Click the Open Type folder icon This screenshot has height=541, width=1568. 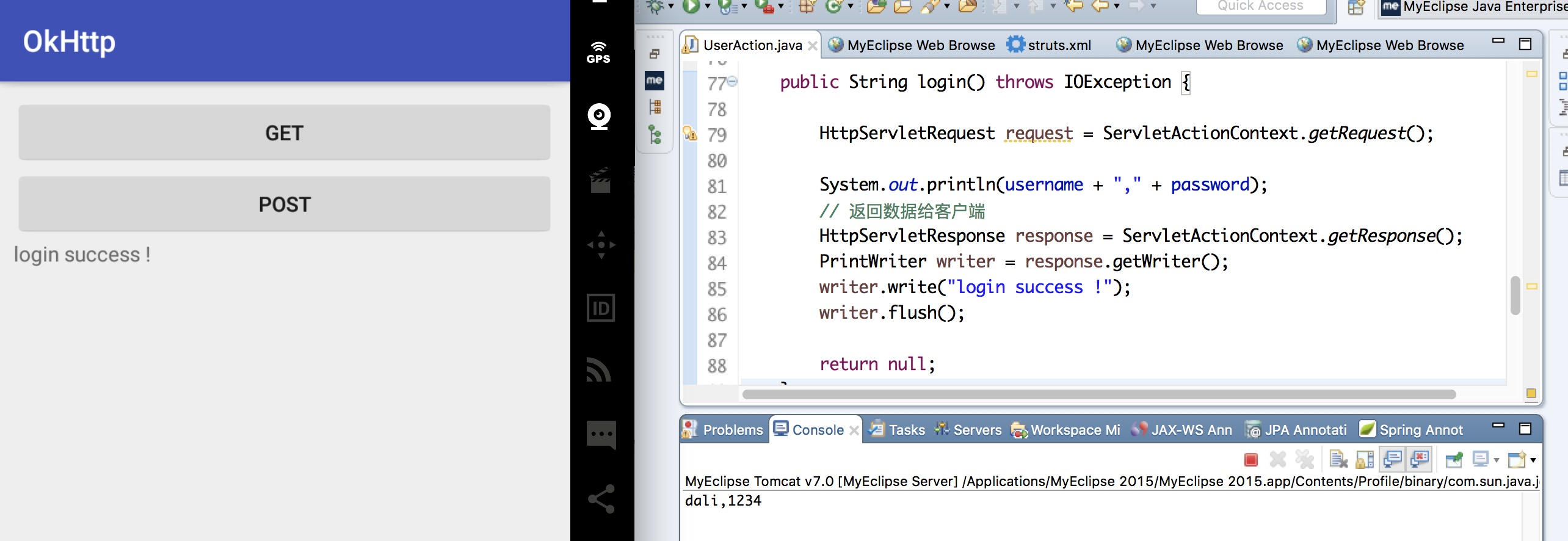876,6
